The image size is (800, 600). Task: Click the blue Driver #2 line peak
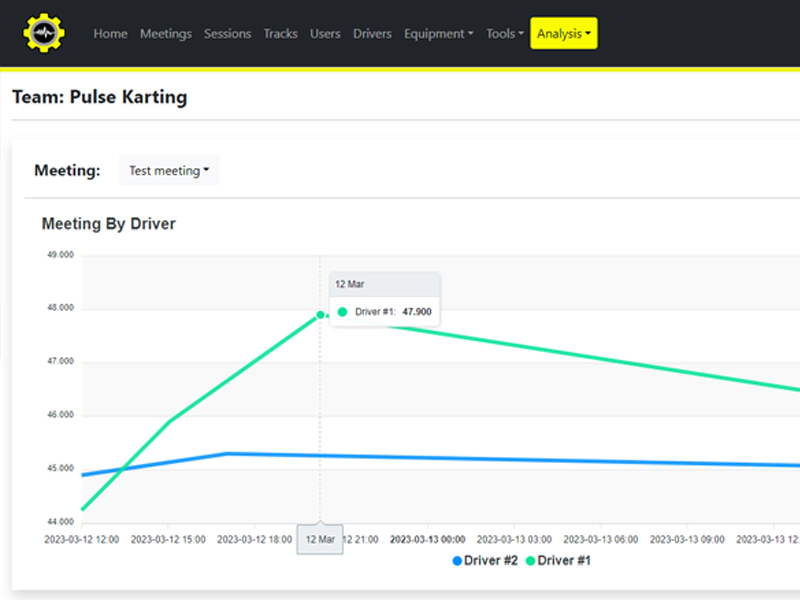tap(228, 453)
